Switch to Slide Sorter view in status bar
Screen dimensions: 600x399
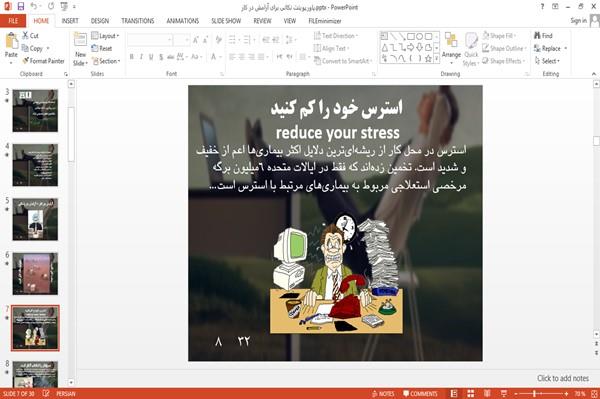[x=471, y=393]
